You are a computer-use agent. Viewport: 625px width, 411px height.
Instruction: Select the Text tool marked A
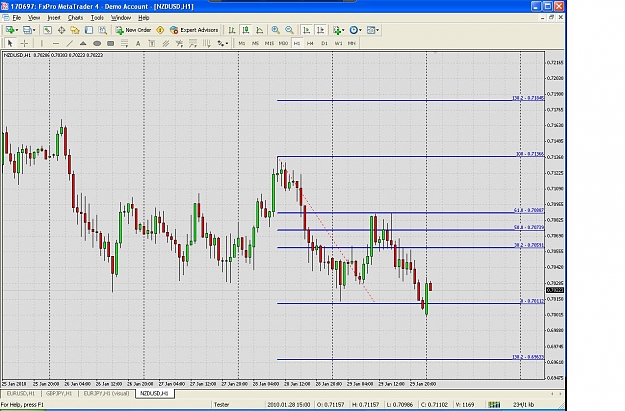(x=138, y=43)
